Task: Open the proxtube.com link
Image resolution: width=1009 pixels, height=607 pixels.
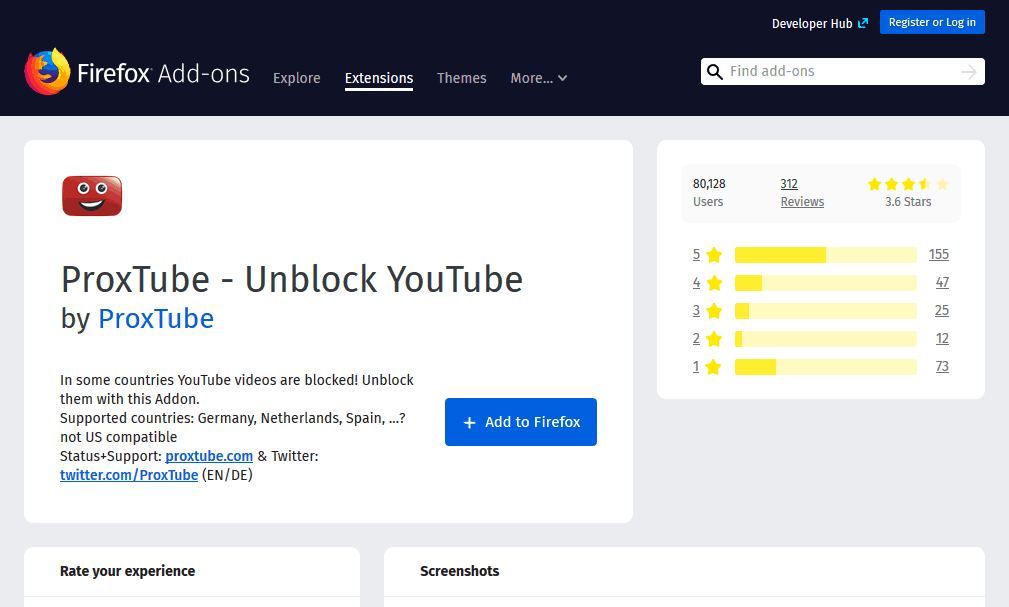Action: [209, 456]
